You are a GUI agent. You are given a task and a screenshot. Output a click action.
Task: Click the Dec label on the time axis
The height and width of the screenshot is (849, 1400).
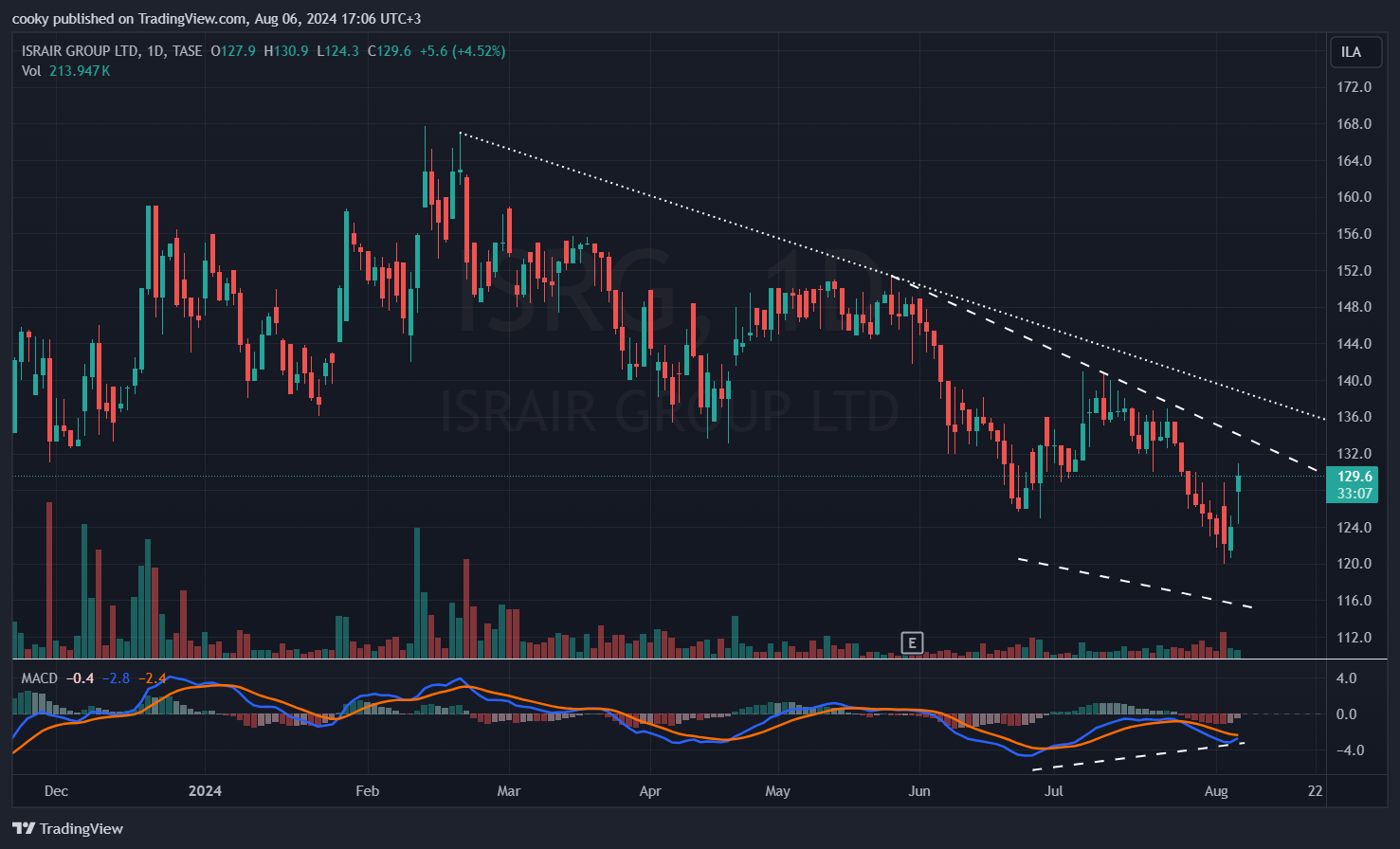[x=56, y=791]
